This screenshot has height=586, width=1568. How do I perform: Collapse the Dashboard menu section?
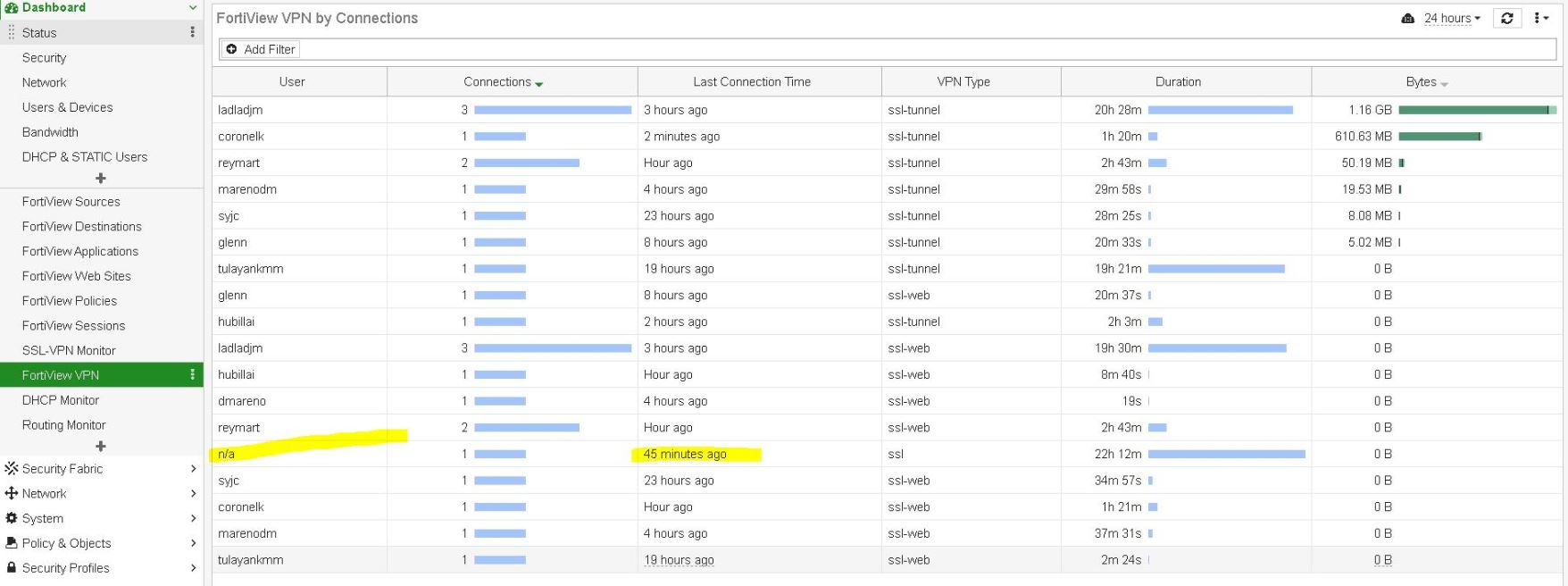pos(192,7)
